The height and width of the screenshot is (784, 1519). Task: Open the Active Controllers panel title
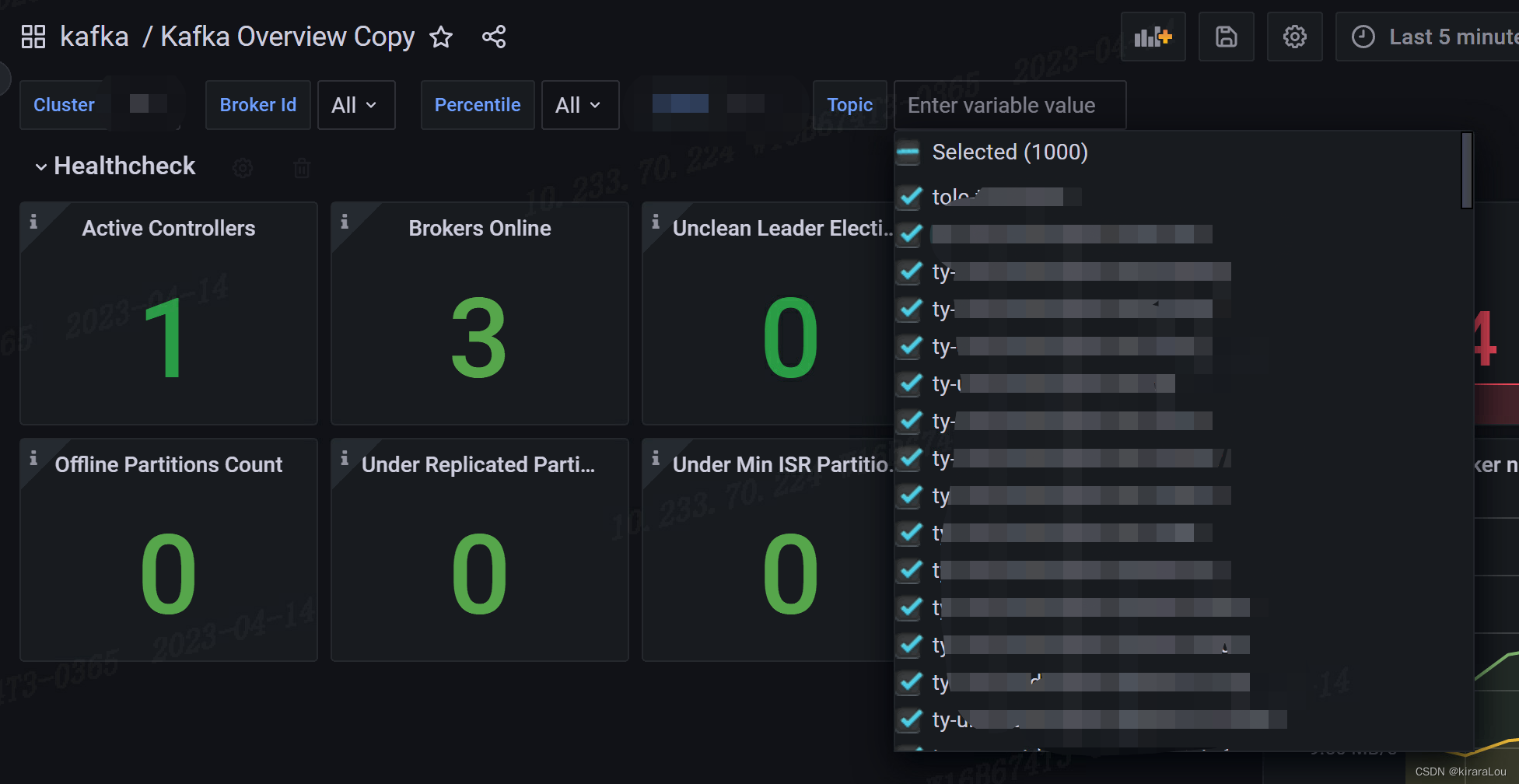point(169,228)
